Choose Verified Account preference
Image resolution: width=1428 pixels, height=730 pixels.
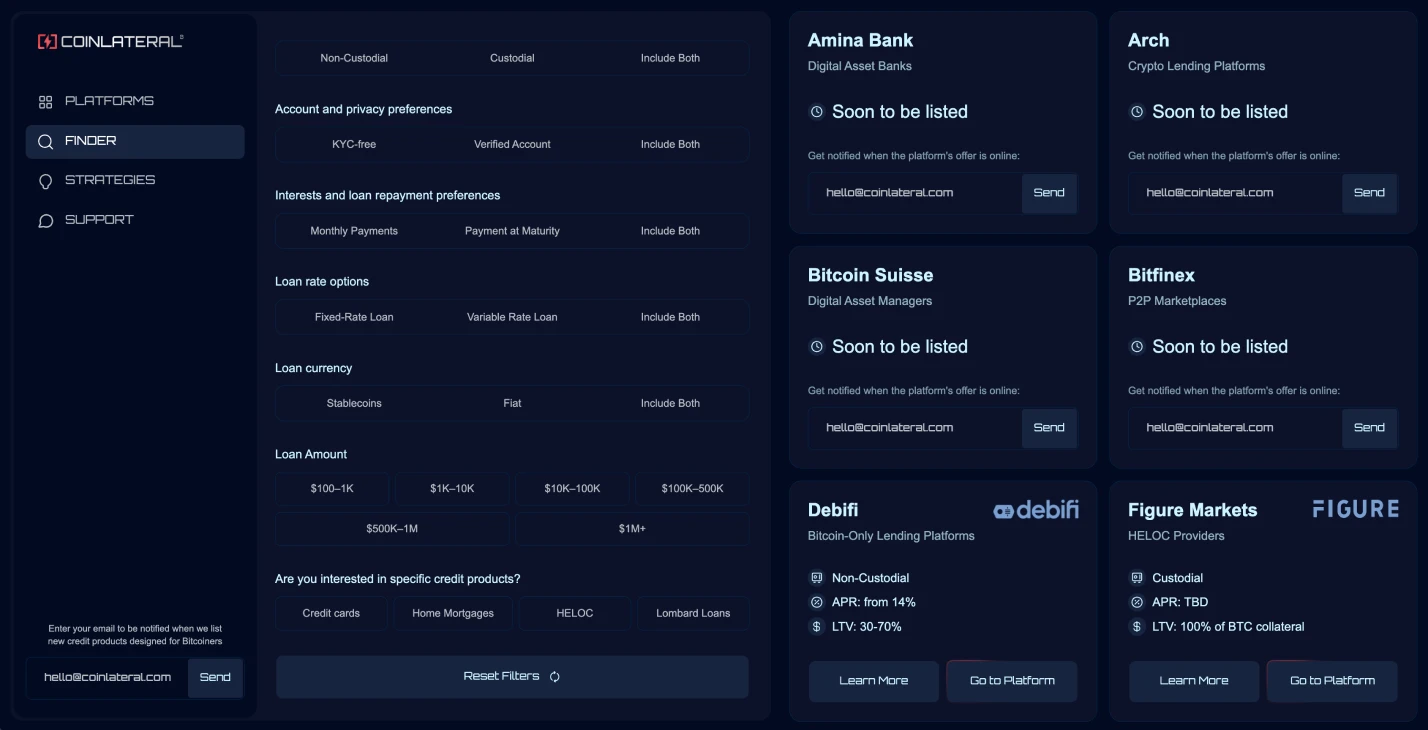point(512,144)
